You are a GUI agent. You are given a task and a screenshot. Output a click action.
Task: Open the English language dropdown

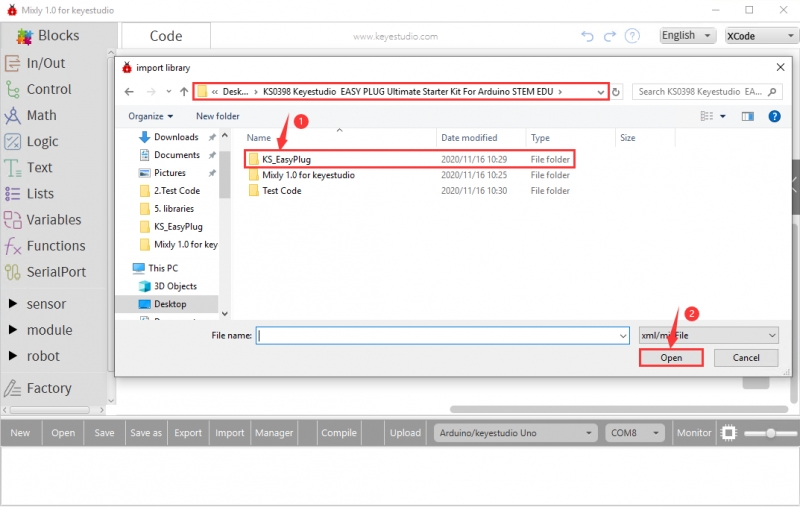(687, 36)
